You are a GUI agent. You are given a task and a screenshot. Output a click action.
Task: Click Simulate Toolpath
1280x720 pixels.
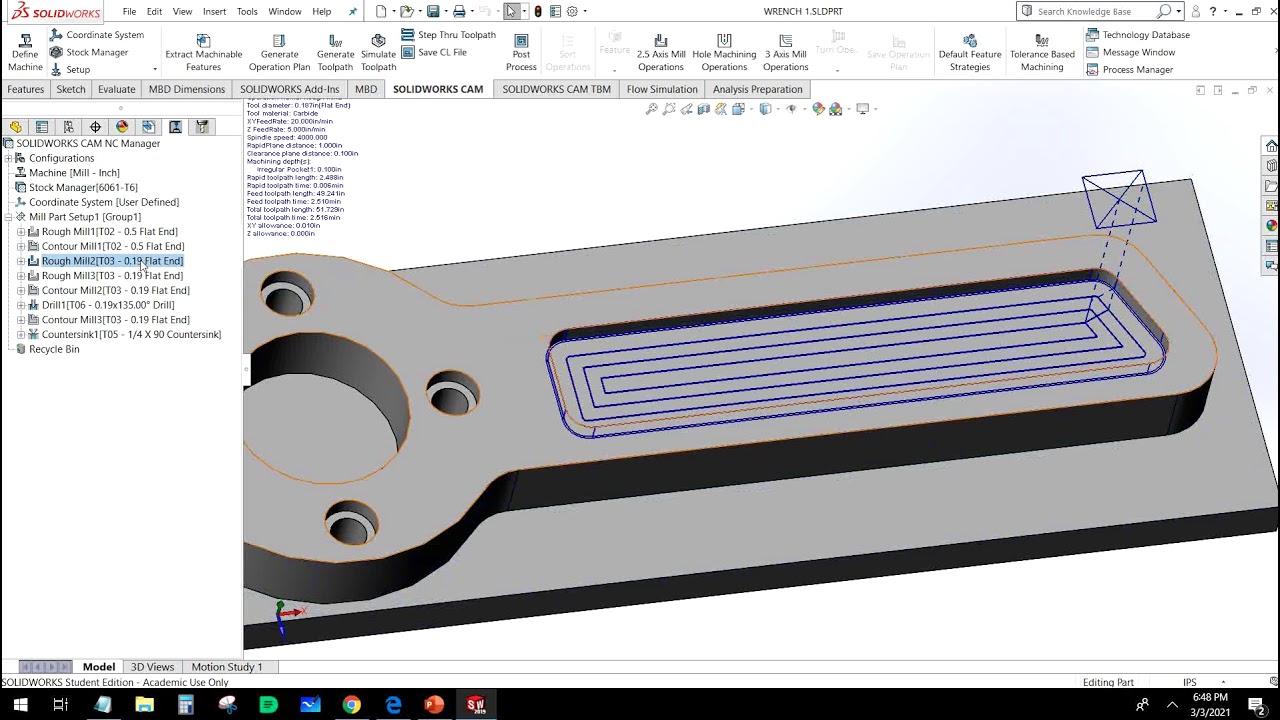(x=378, y=52)
